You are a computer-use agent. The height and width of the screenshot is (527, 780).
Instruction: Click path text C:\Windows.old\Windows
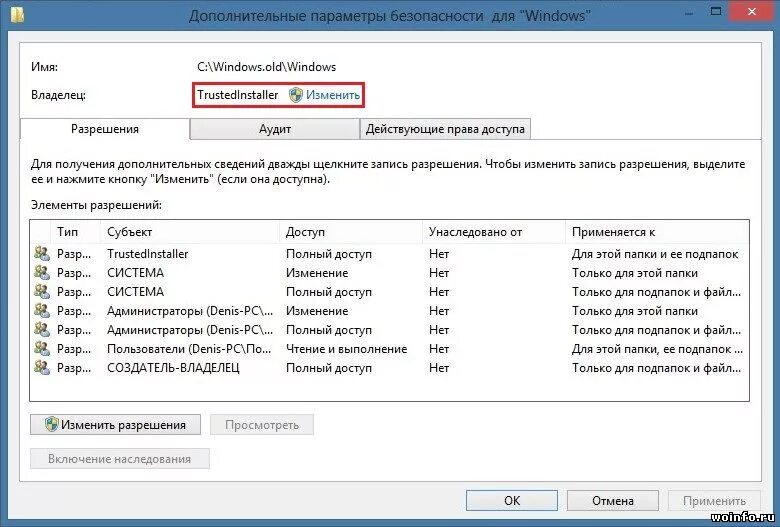point(267,67)
